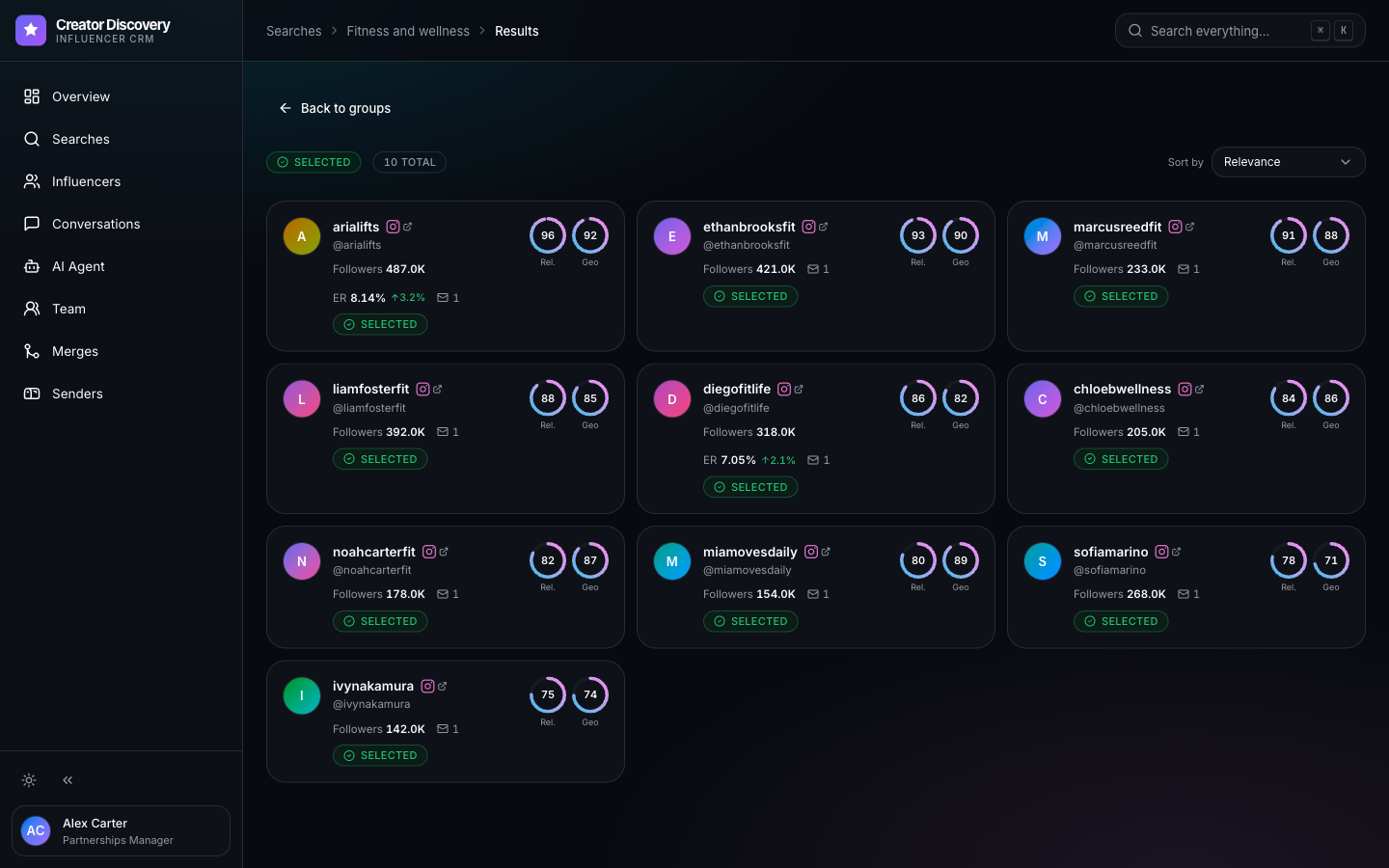Toggle SELECTED badge on ivynakamura card
The image size is (1389, 868).
(x=380, y=755)
